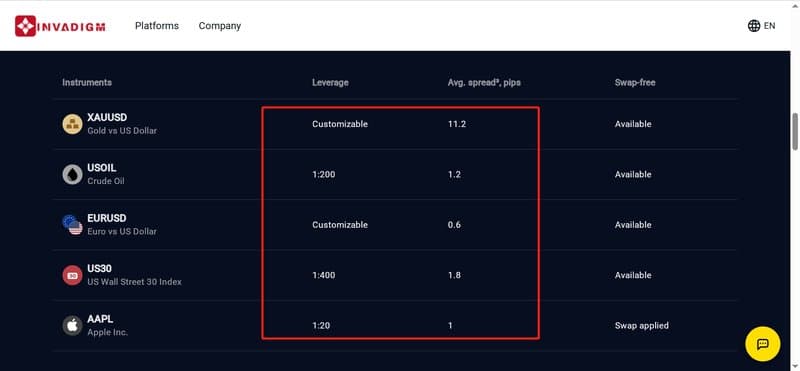800x371 pixels.
Task: Click the 1.2 spread for USOIL
Action: (x=454, y=175)
